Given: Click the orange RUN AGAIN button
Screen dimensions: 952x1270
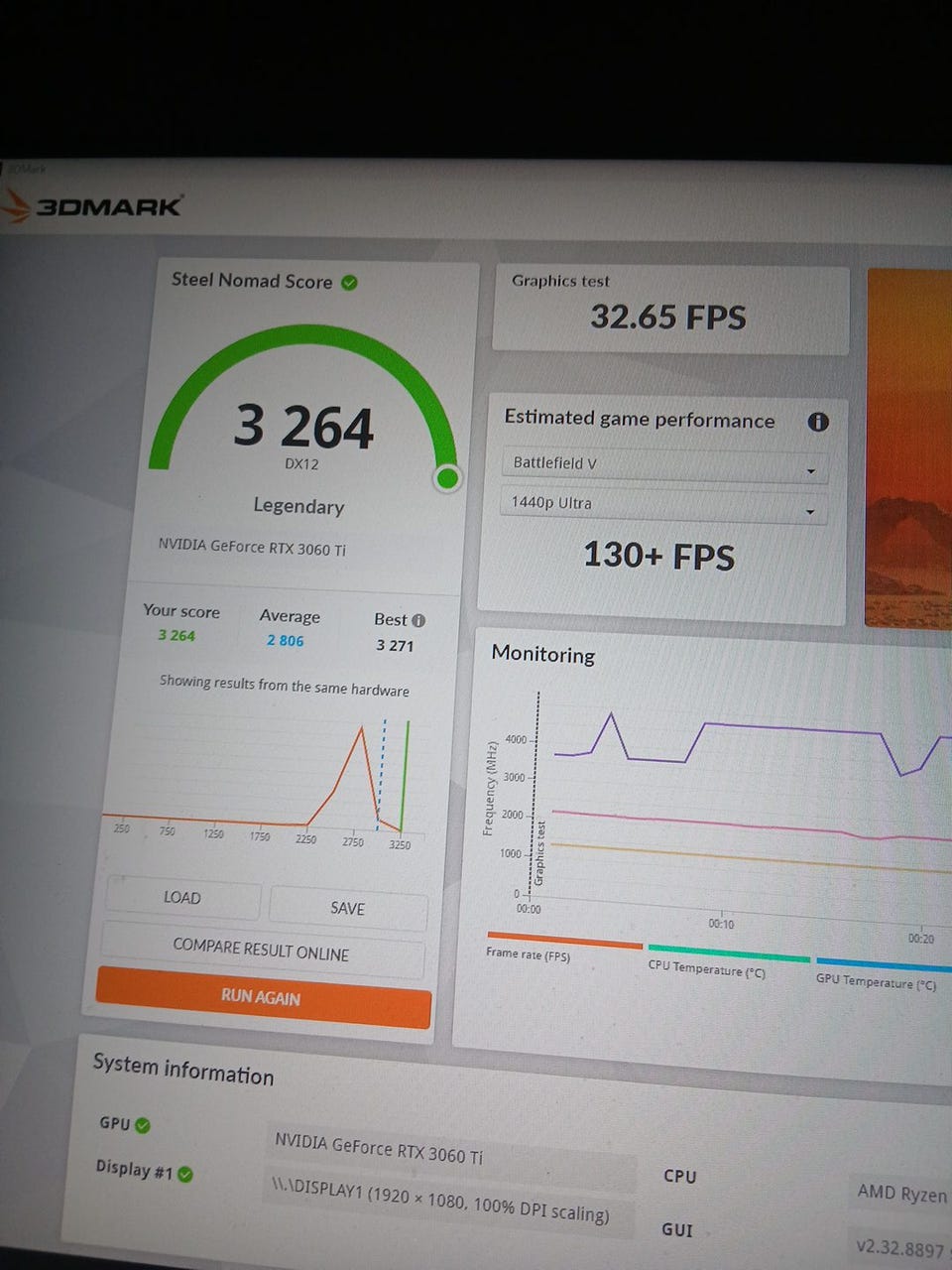Looking at the screenshot, I should (262, 997).
